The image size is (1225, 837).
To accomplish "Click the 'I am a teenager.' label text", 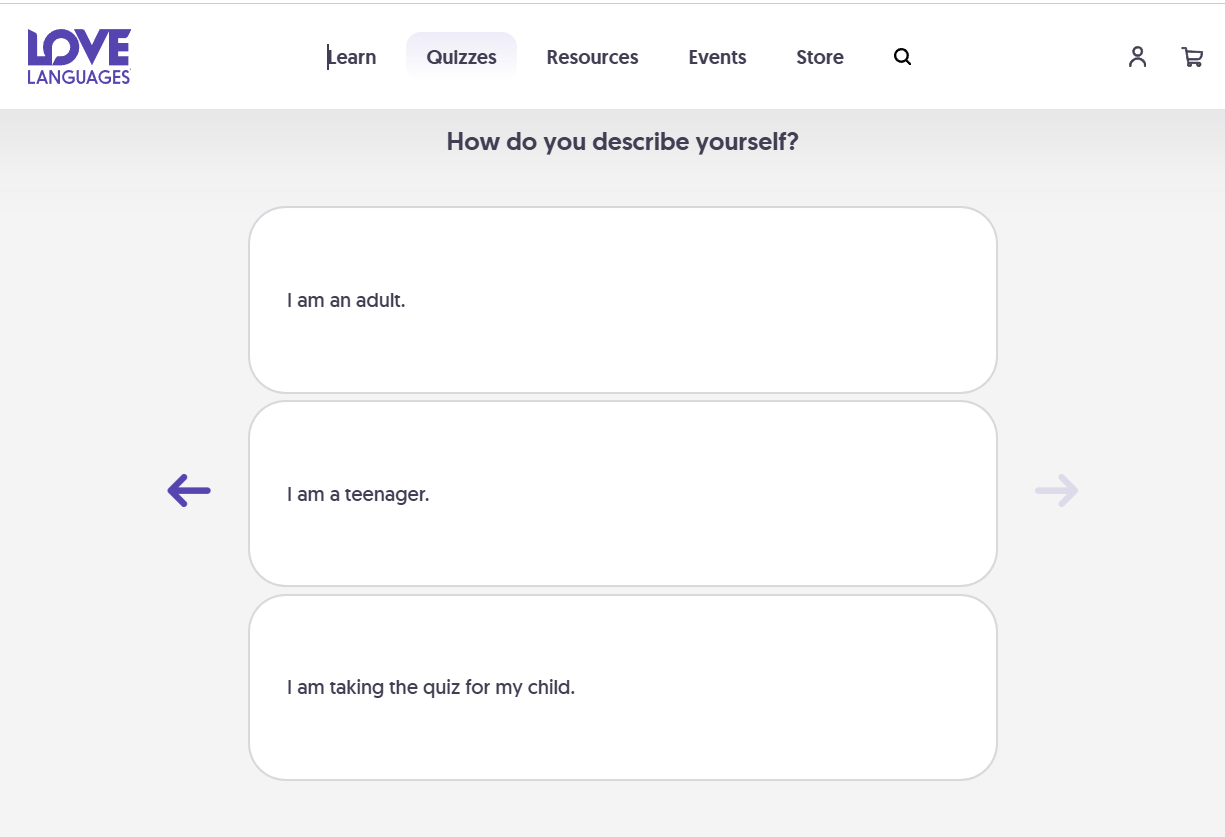I will pyautogui.click(x=358, y=494).
